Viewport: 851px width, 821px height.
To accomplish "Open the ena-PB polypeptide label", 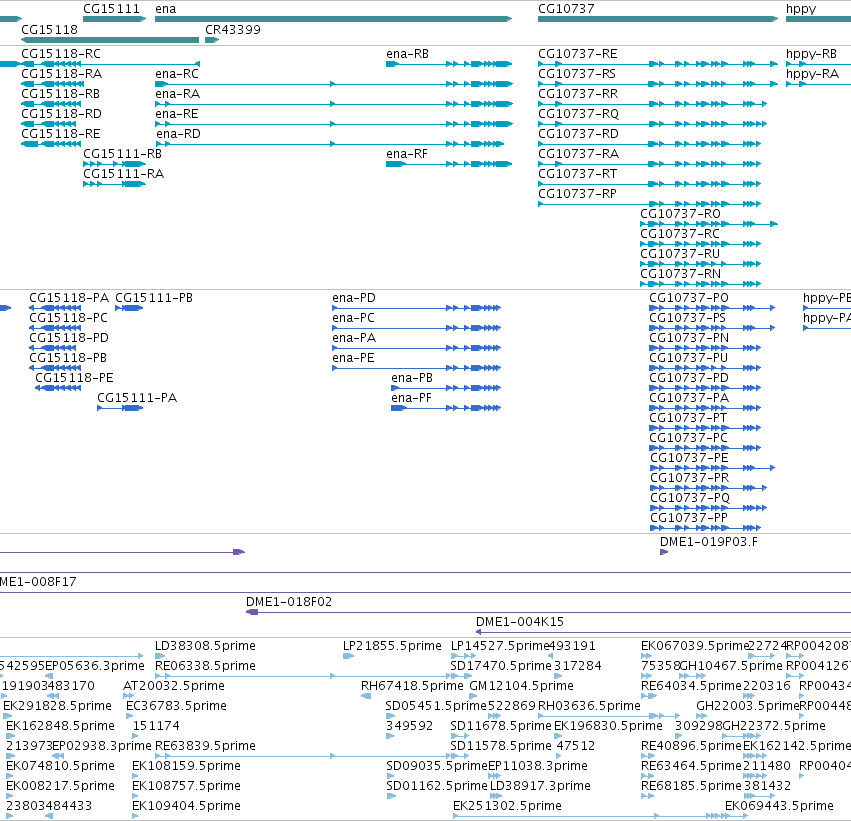I will (x=412, y=378).
